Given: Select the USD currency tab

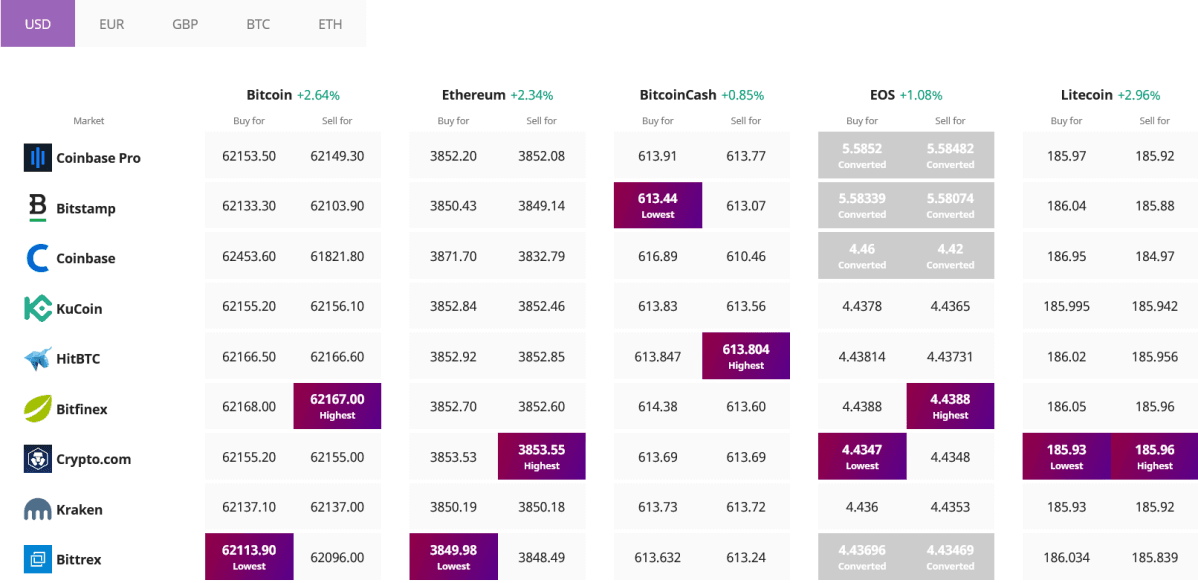Looking at the screenshot, I should point(37,24).
